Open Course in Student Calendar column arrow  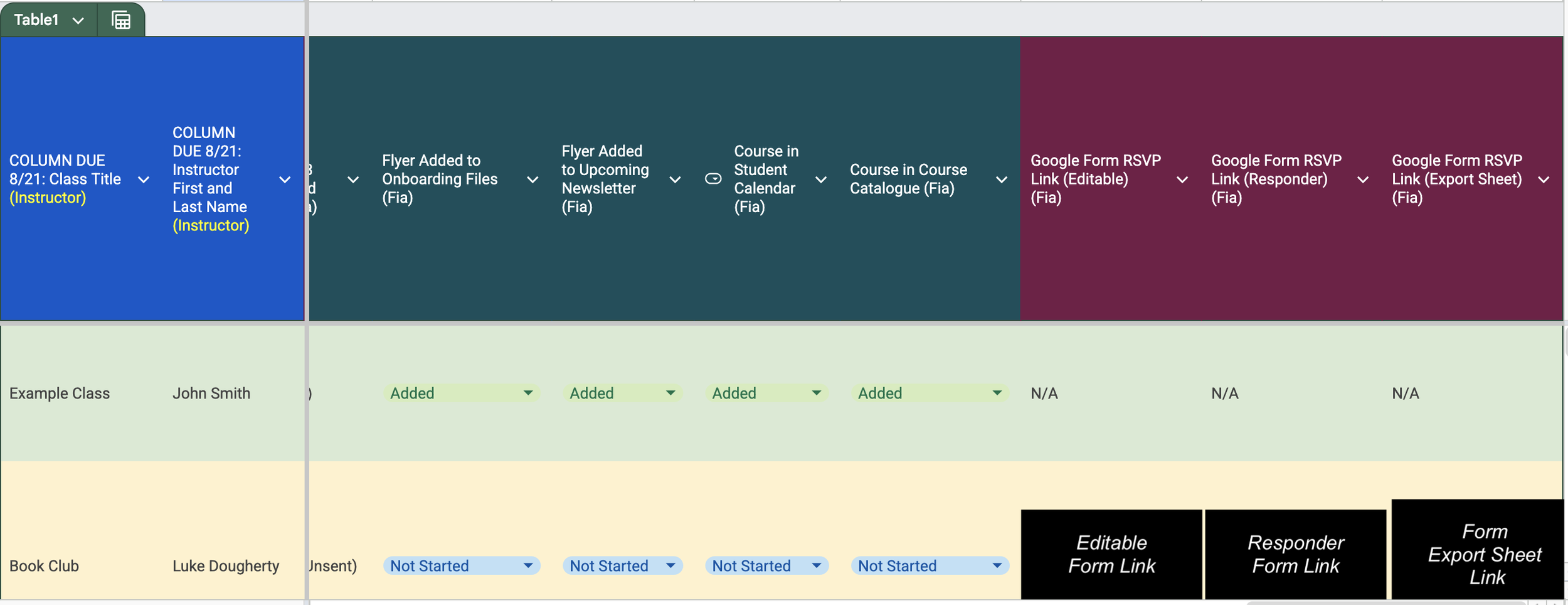coord(820,179)
